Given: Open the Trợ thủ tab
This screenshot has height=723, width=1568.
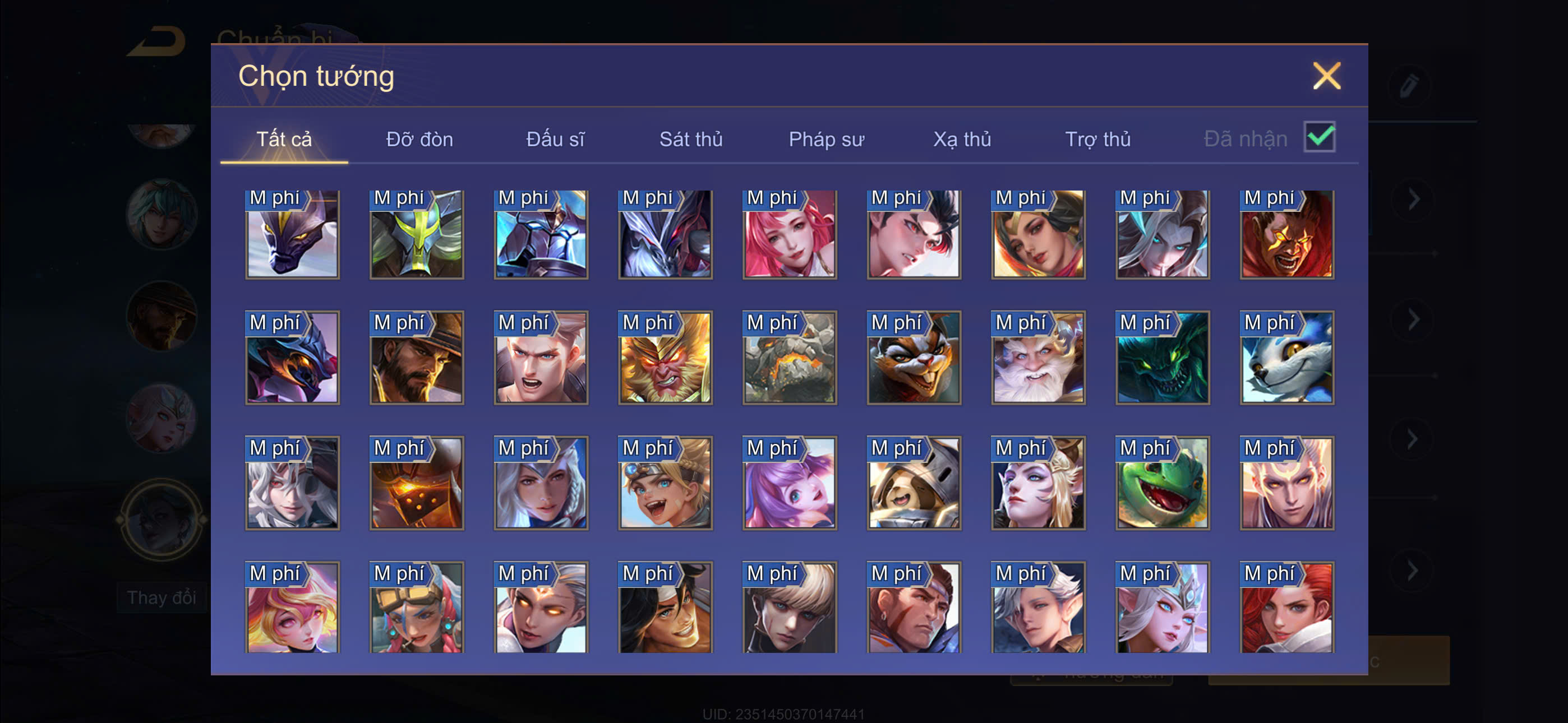Looking at the screenshot, I should pos(1097,140).
